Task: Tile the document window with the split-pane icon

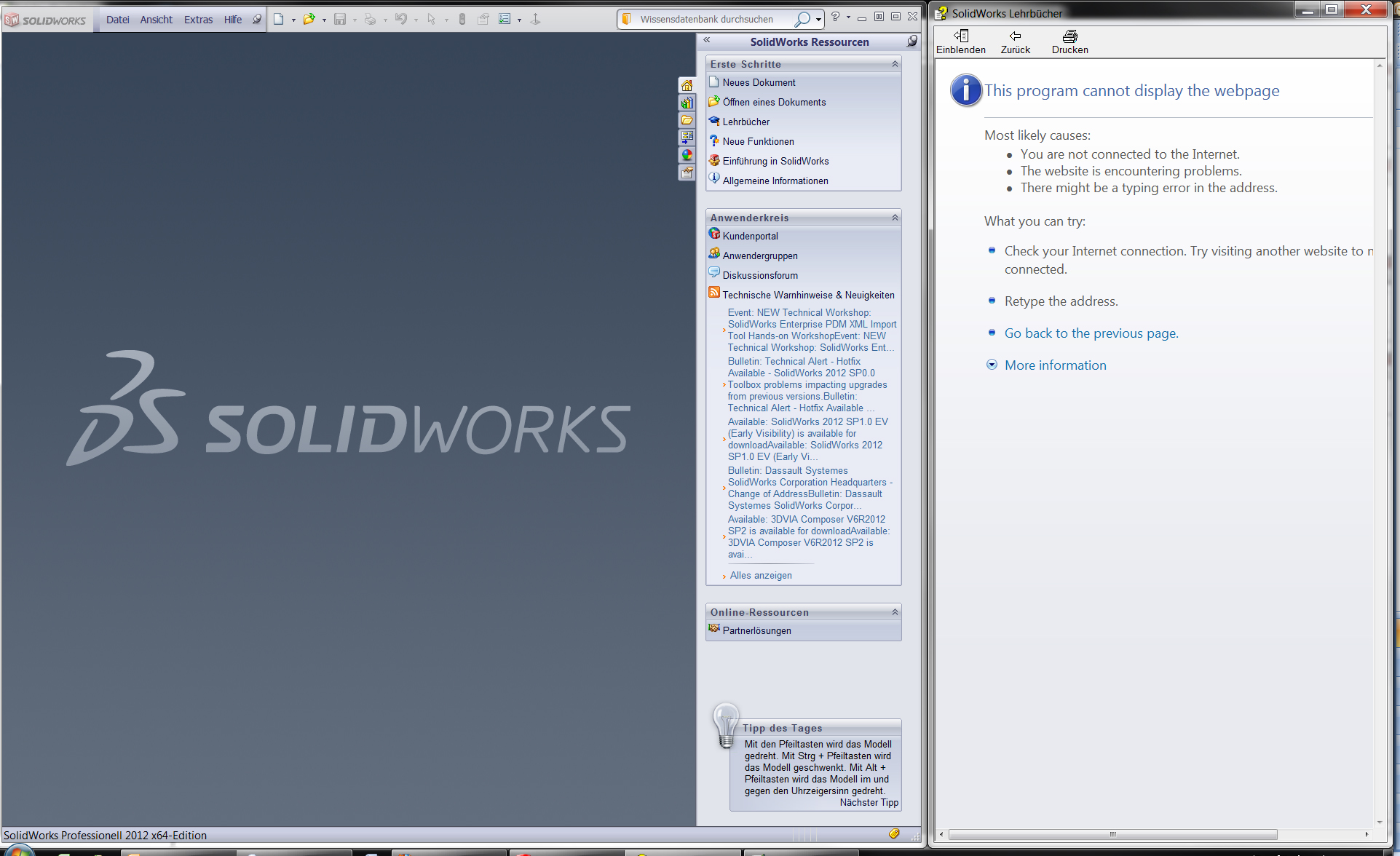Action: [879, 16]
